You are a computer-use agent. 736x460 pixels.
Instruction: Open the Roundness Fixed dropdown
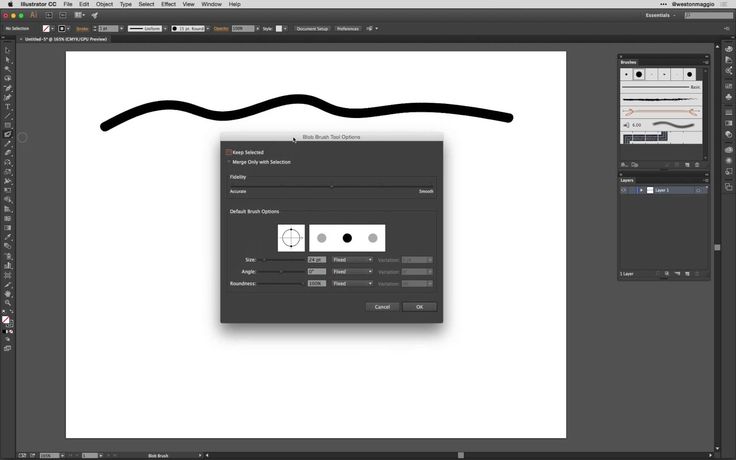click(x=352, y=284)
